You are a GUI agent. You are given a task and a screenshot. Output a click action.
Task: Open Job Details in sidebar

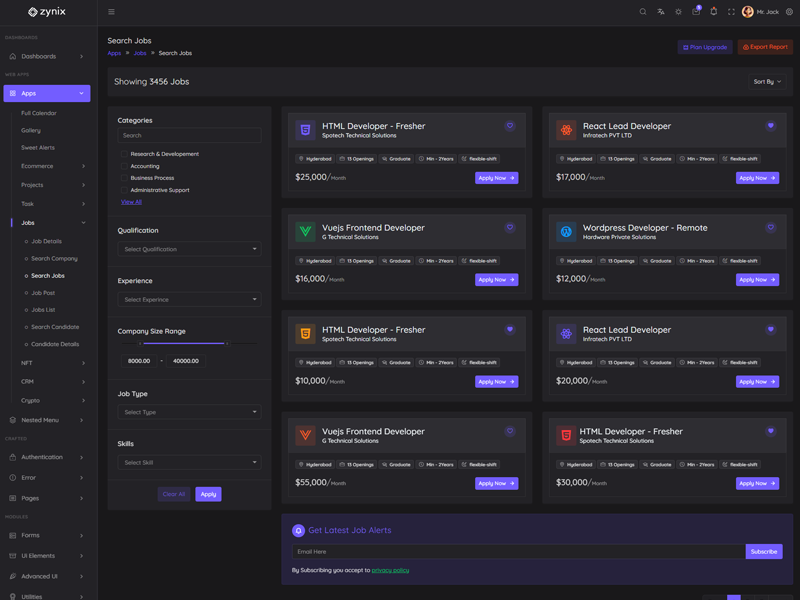click(x=46, y=241)
